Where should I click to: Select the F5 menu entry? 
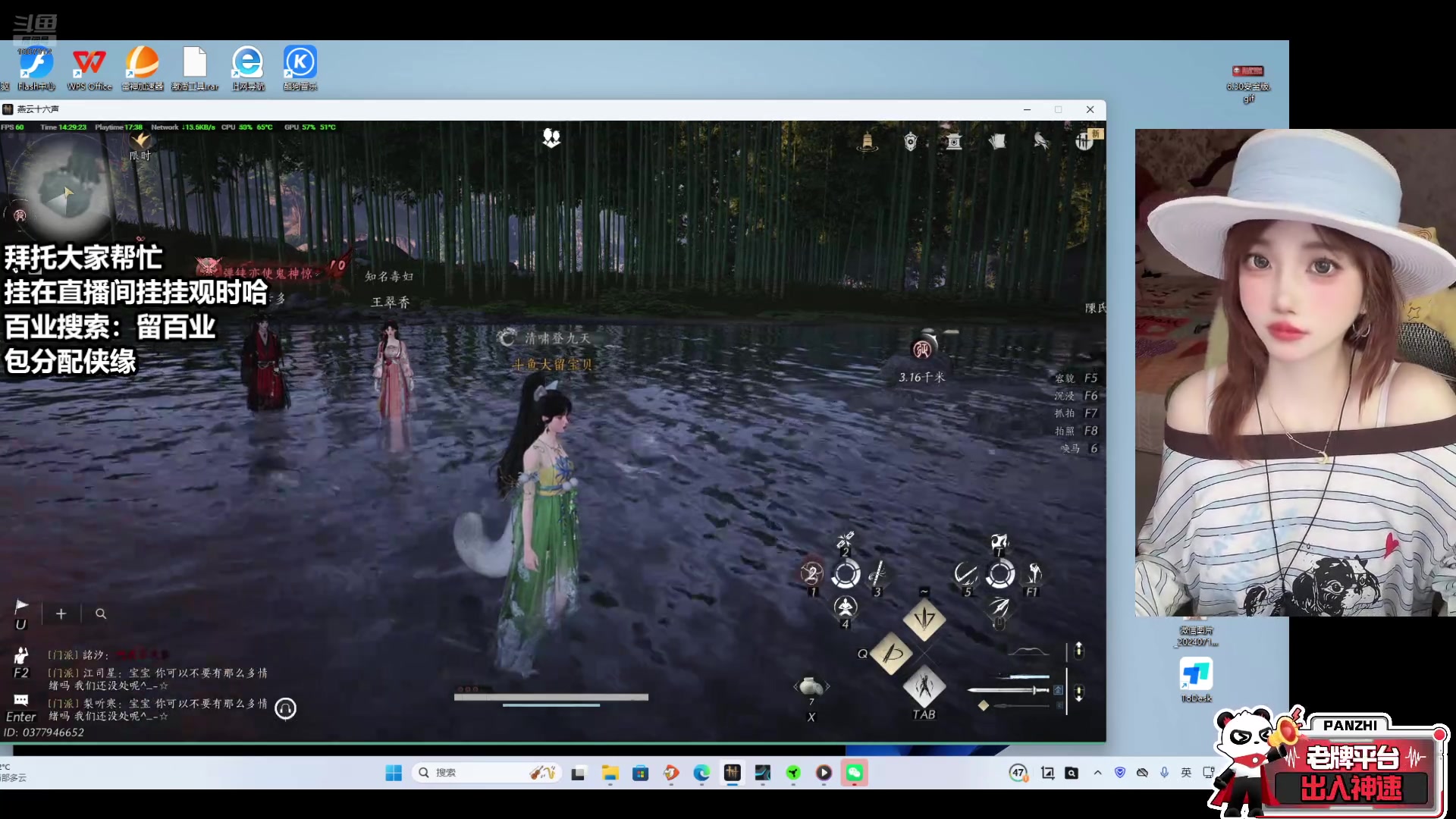click(1076, 378)
